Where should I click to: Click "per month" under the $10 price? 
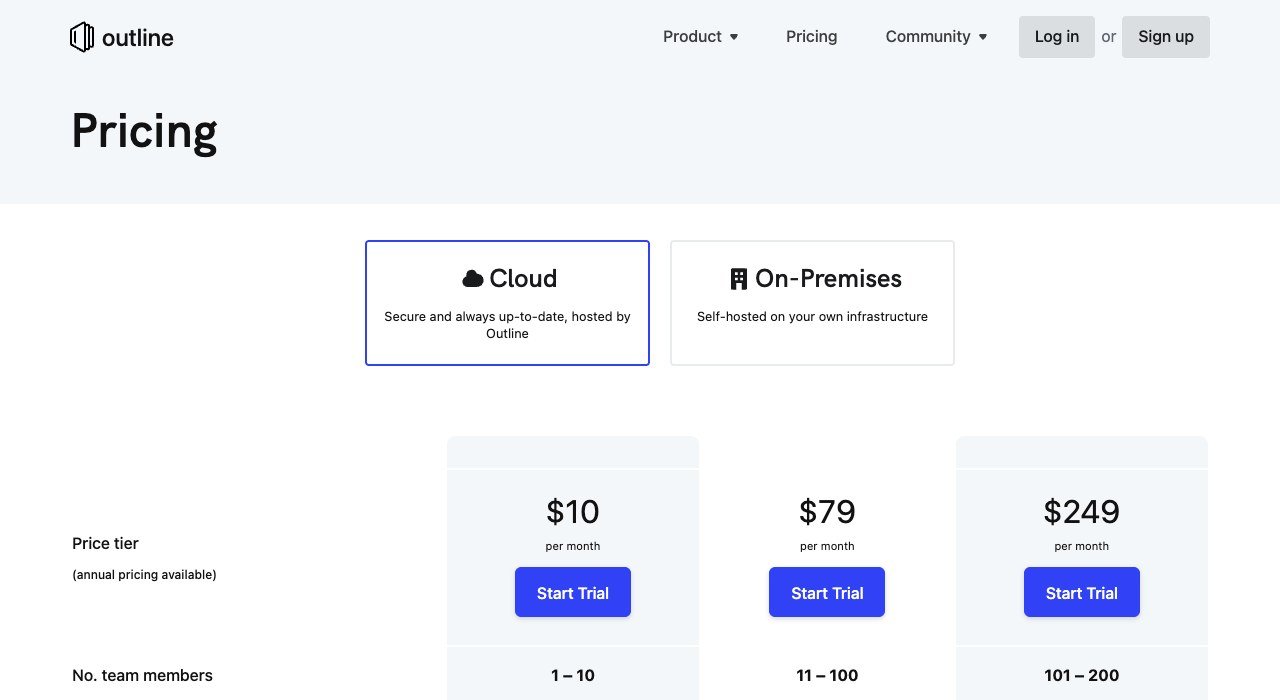pyautogui.click(x=573, y=546)
